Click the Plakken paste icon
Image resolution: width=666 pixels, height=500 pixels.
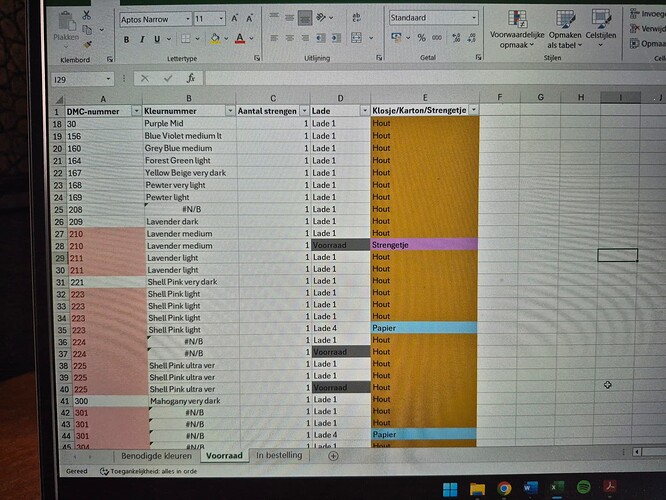(x=66, y=26)
